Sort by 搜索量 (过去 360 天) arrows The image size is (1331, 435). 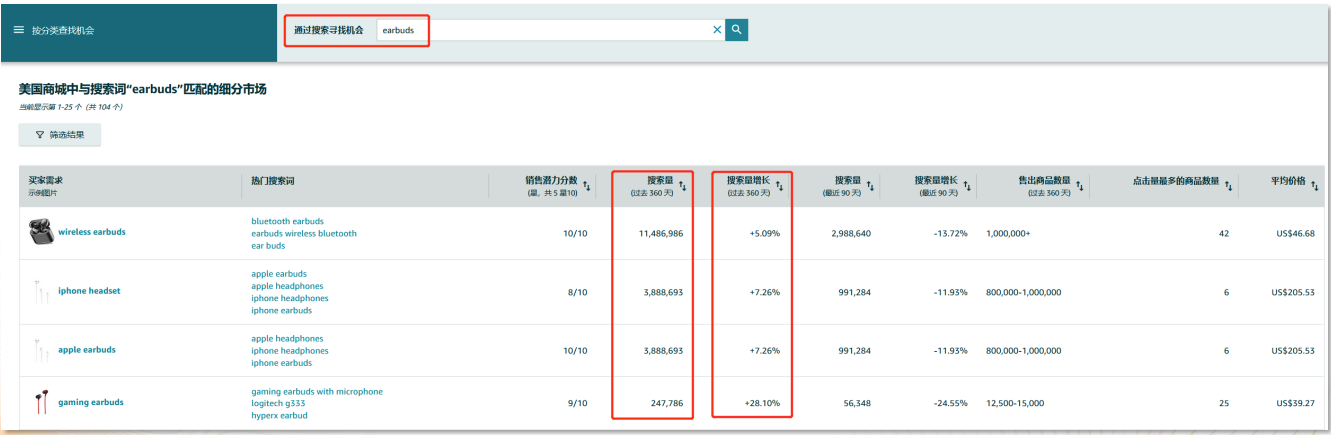click(x=683, y=185)
